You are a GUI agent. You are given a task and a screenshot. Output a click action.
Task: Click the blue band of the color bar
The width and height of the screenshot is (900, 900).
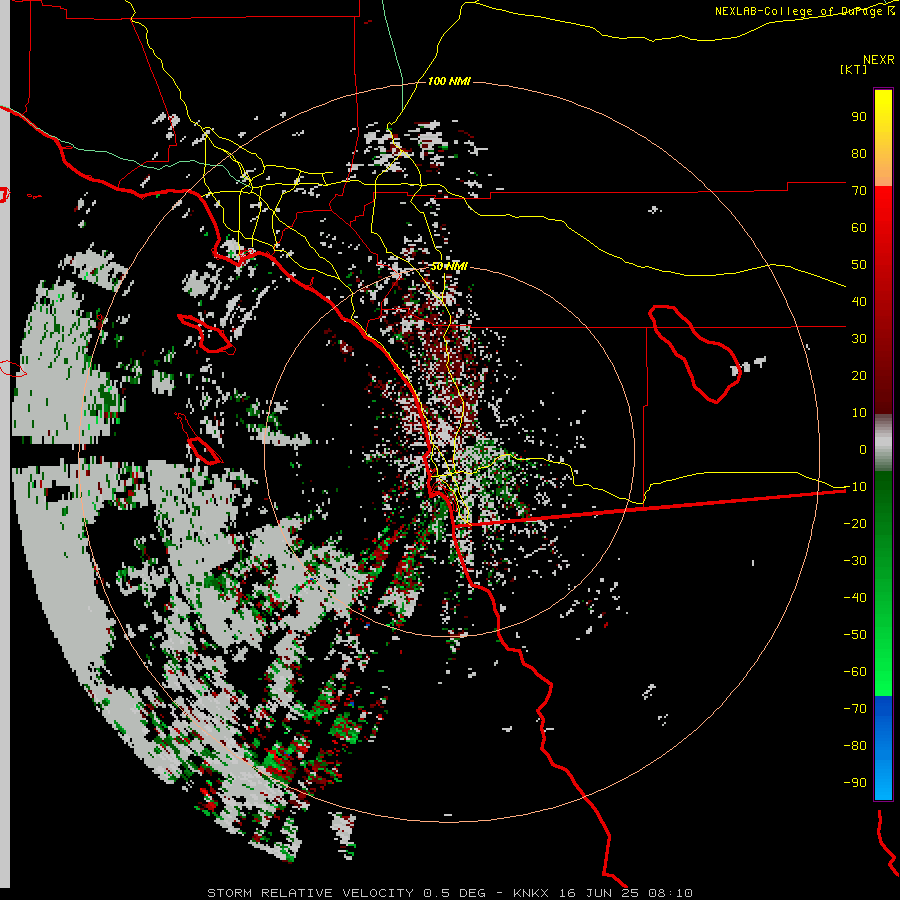pos(883,747)
